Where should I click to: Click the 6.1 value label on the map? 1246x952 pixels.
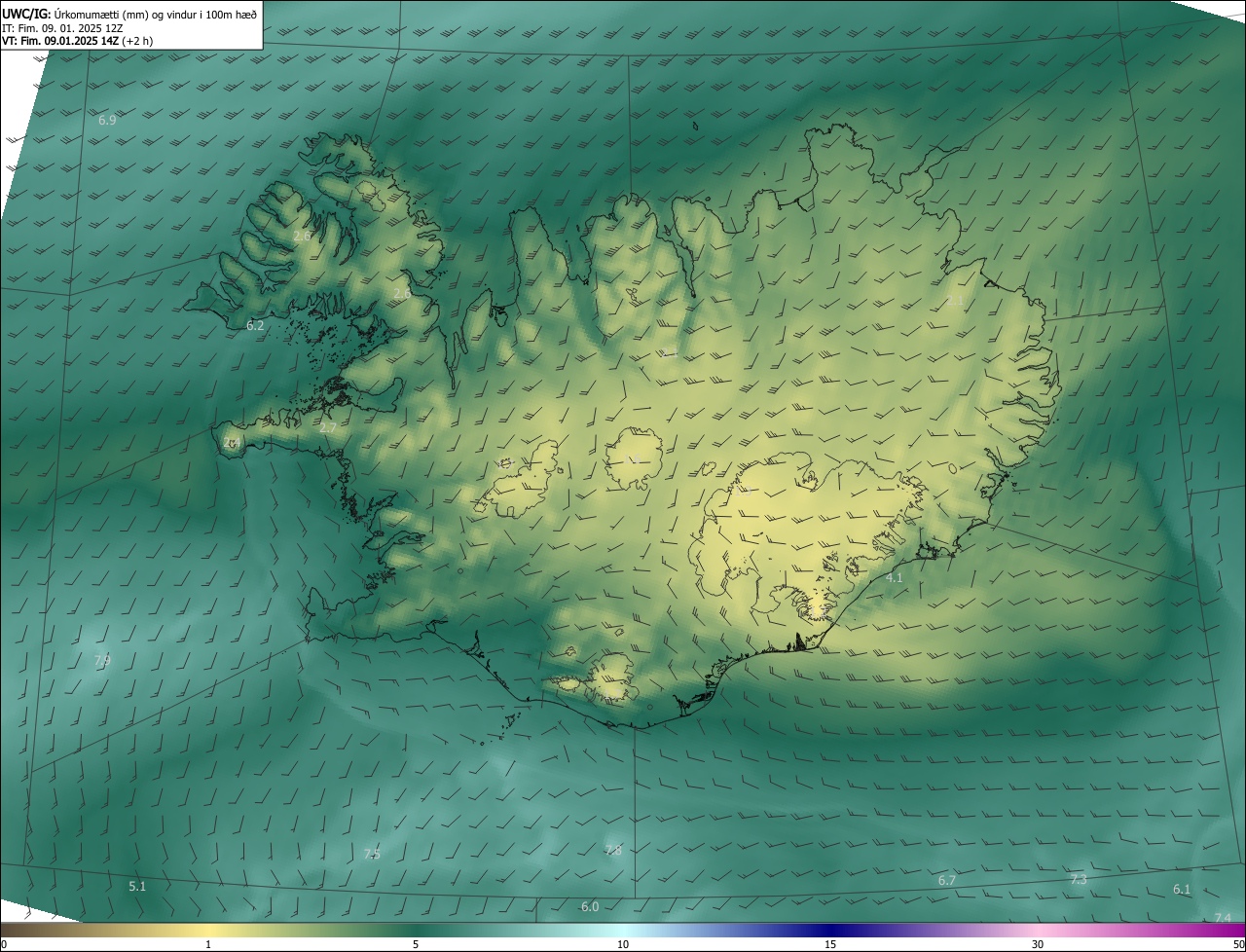point(1182,889)
